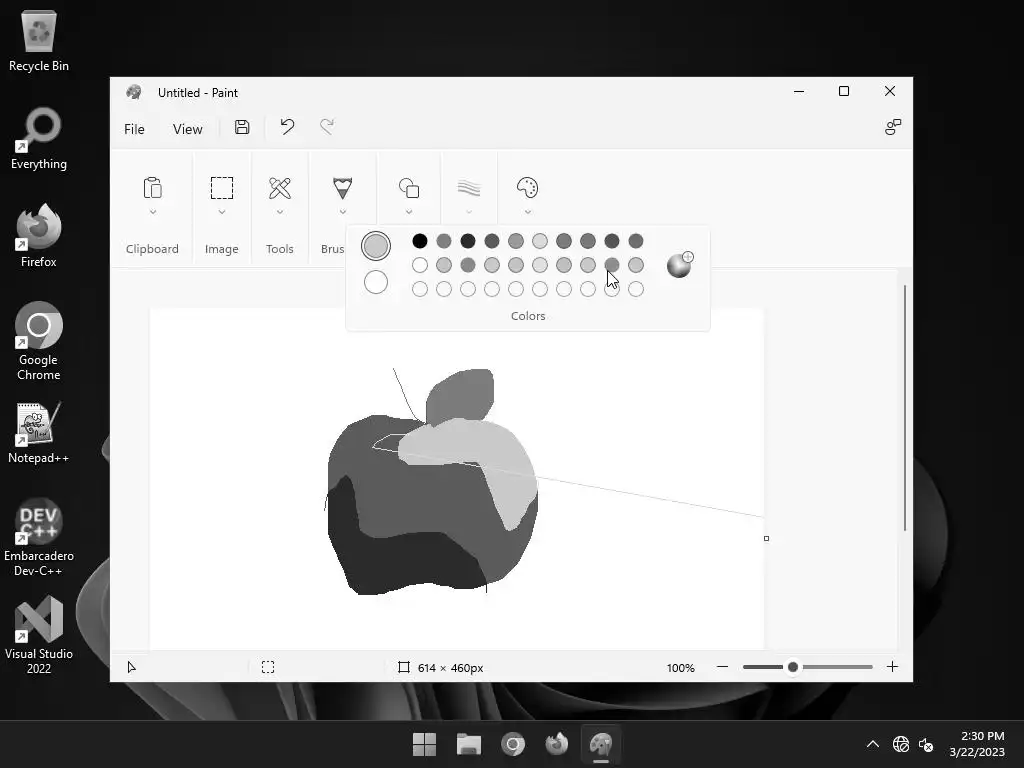Click the Clipboard paste icon
1024x768 pixels.
(x=152, y=188)
